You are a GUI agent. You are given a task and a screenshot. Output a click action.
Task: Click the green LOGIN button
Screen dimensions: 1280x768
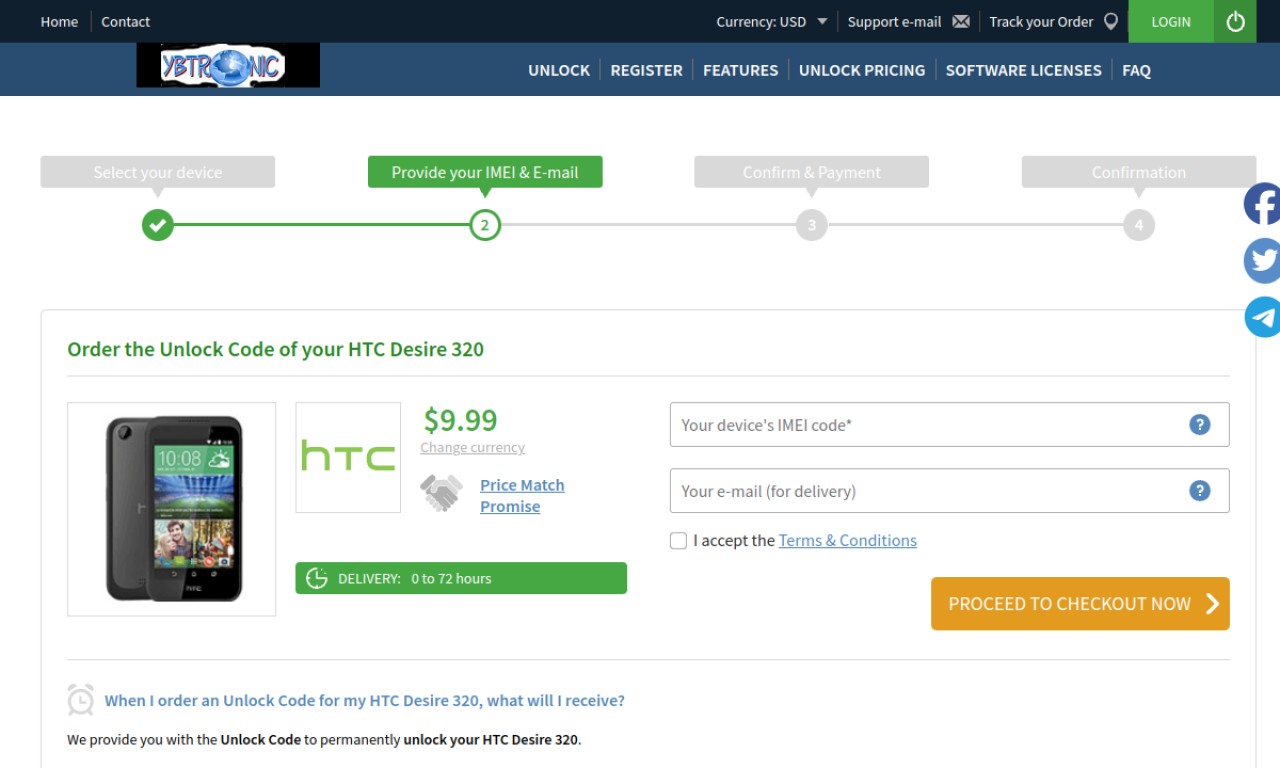click(x=1171, y=21)
